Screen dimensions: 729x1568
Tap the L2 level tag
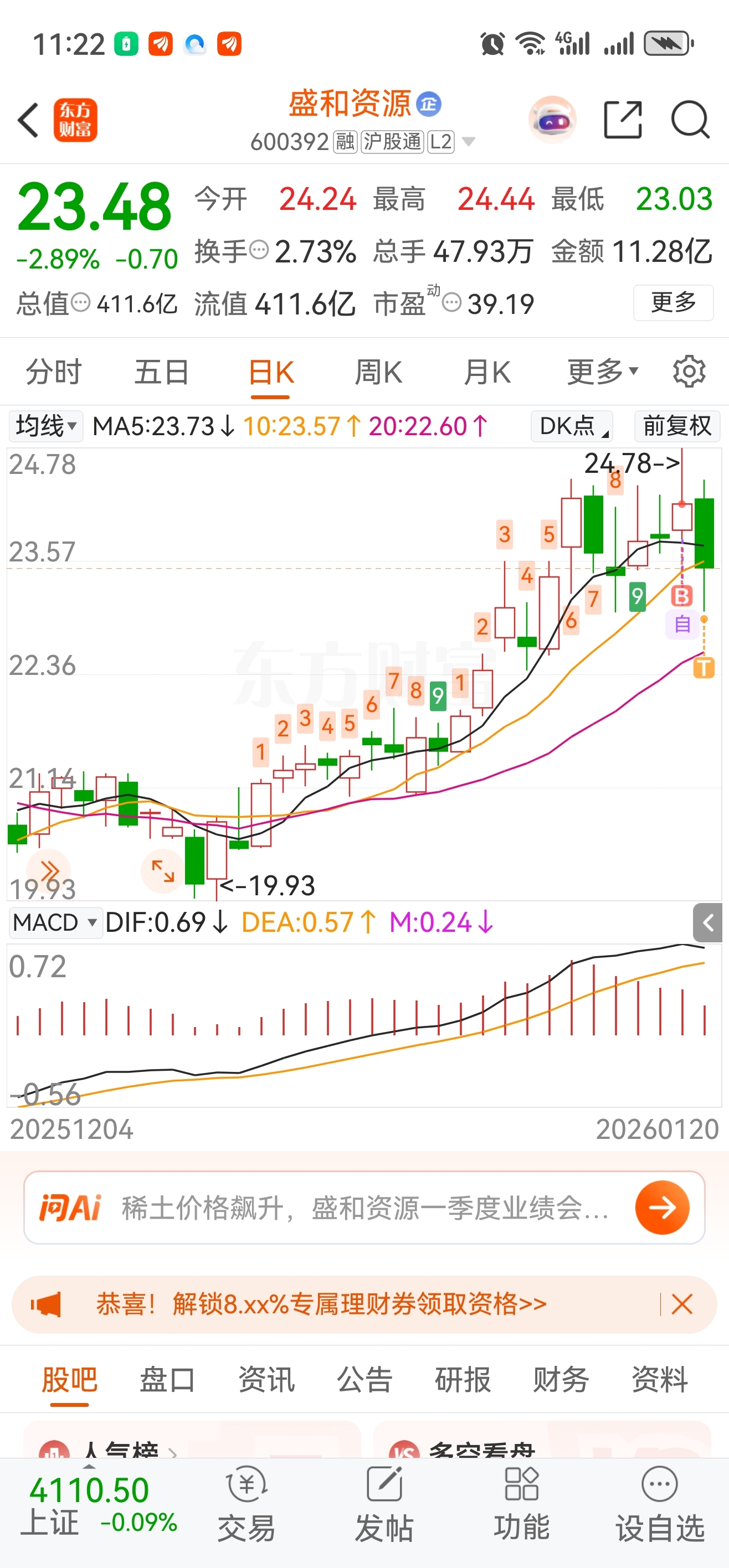point(440,142)
